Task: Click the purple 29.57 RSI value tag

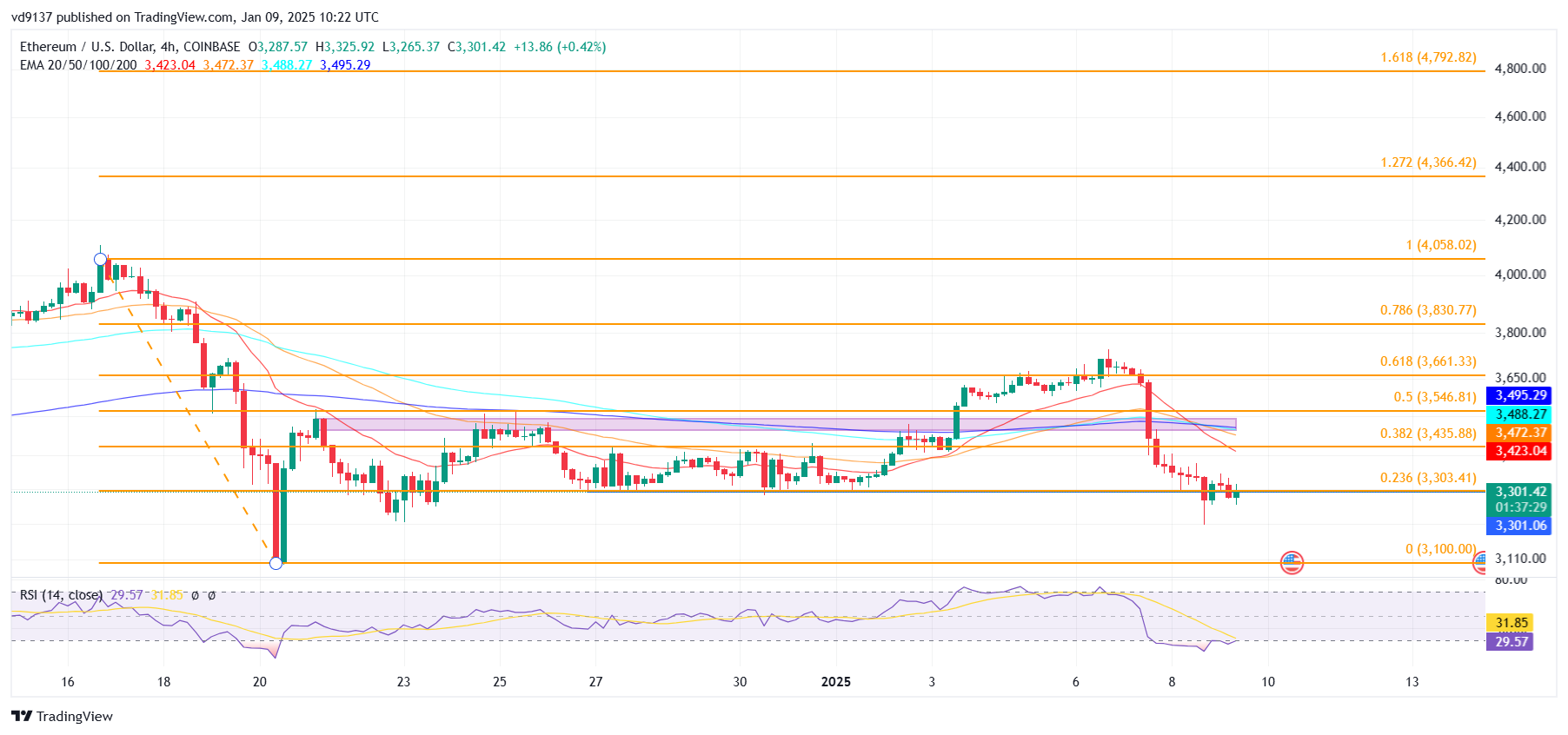Action: [x=1512, y=642]
